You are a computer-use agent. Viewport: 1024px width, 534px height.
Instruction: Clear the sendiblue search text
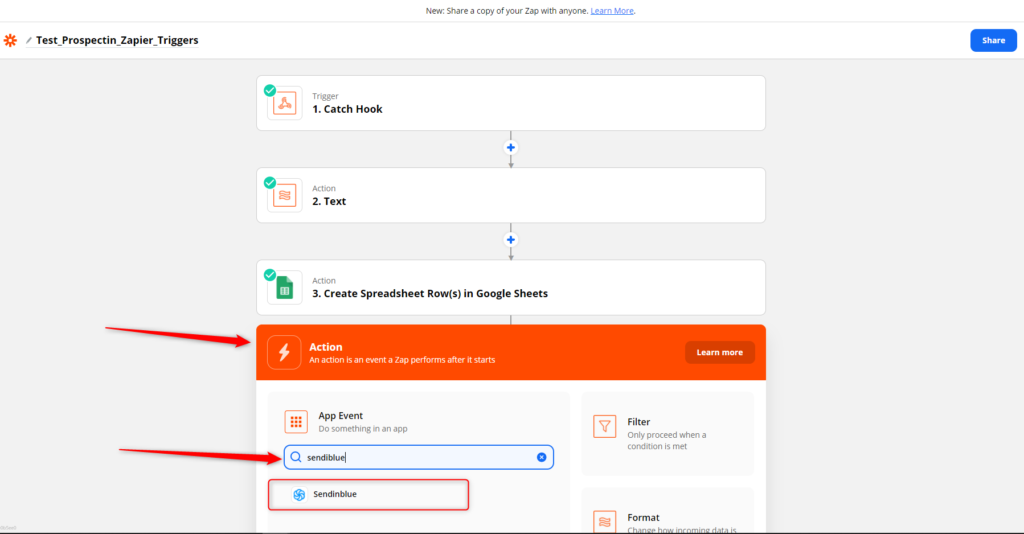click(541, 457)
